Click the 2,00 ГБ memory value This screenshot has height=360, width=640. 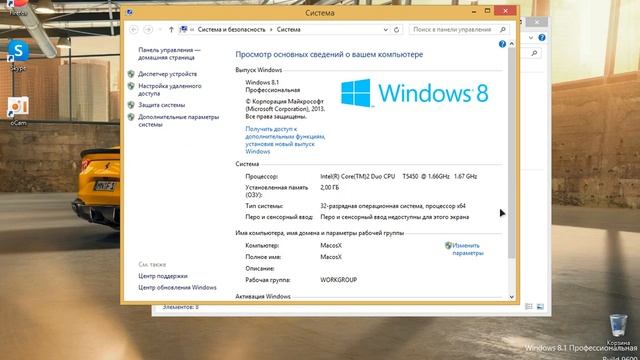(329, 187)
